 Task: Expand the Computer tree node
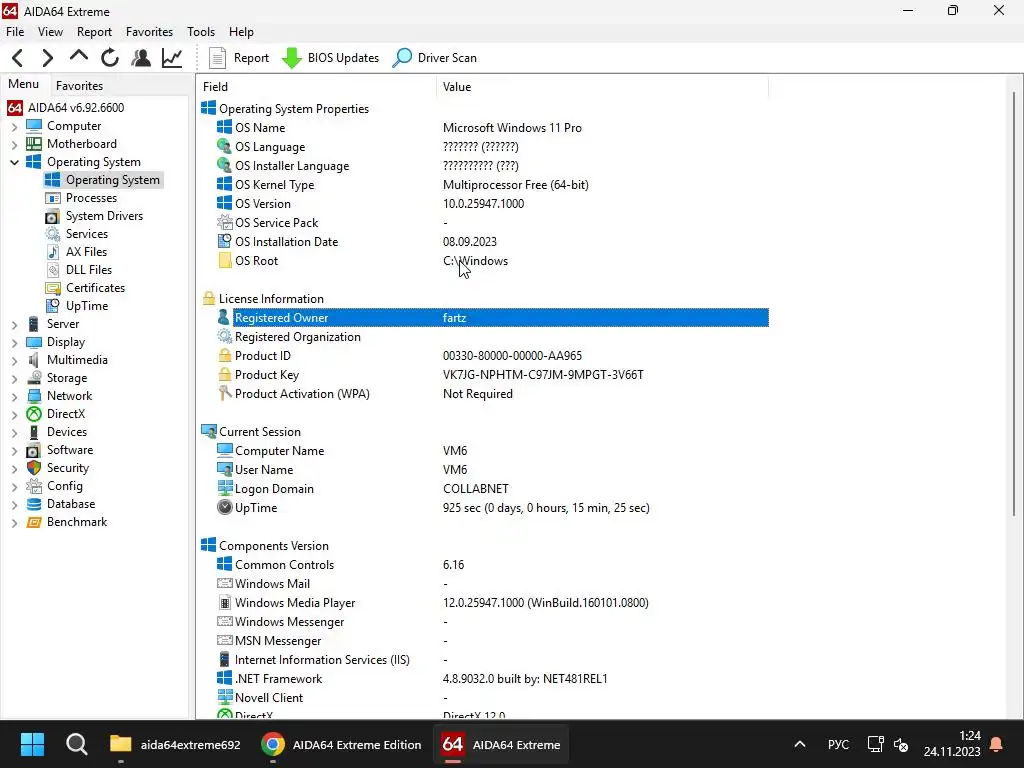coord(14,126)
